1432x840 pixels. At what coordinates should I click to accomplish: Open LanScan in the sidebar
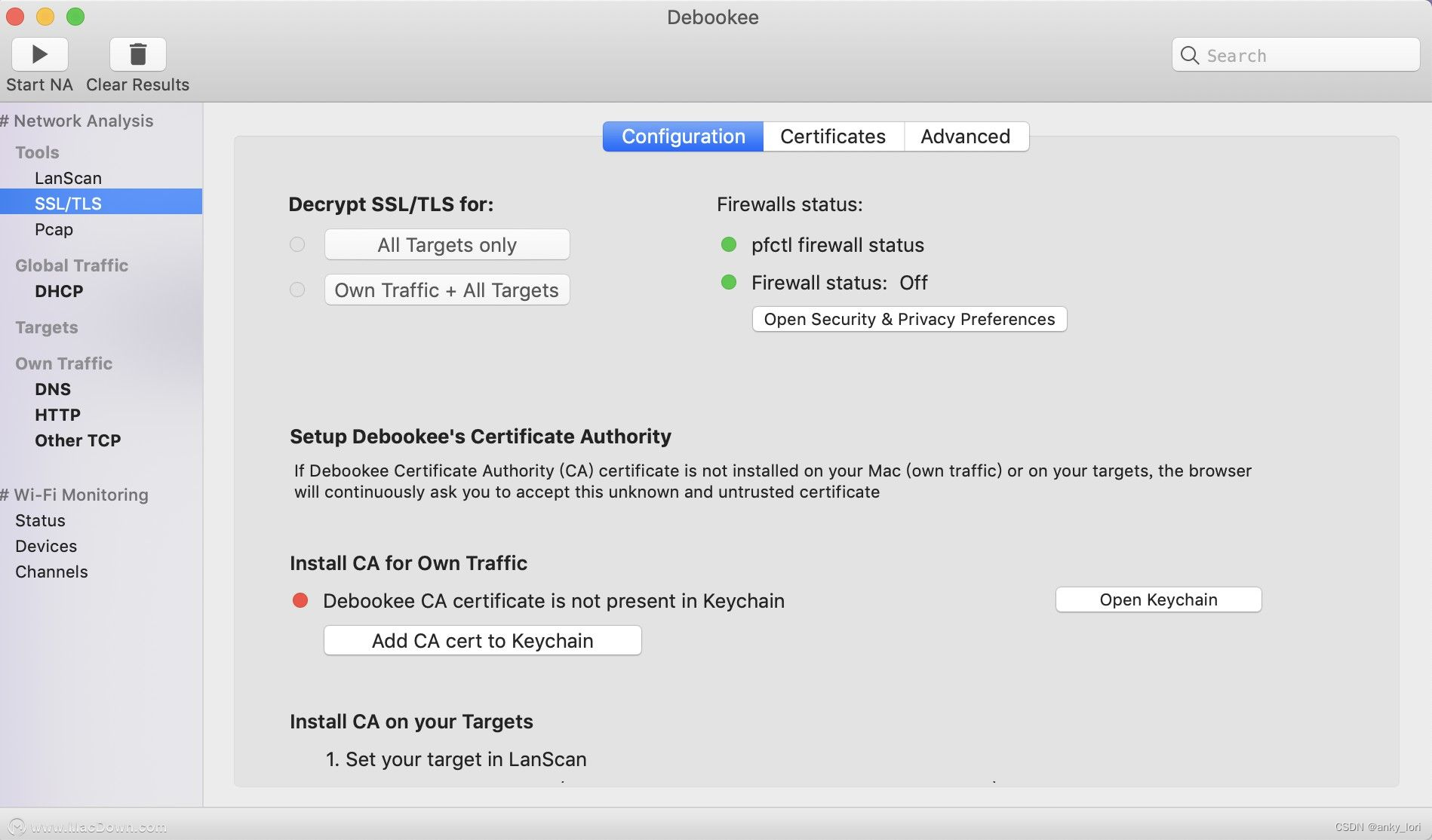coord(101,178)
